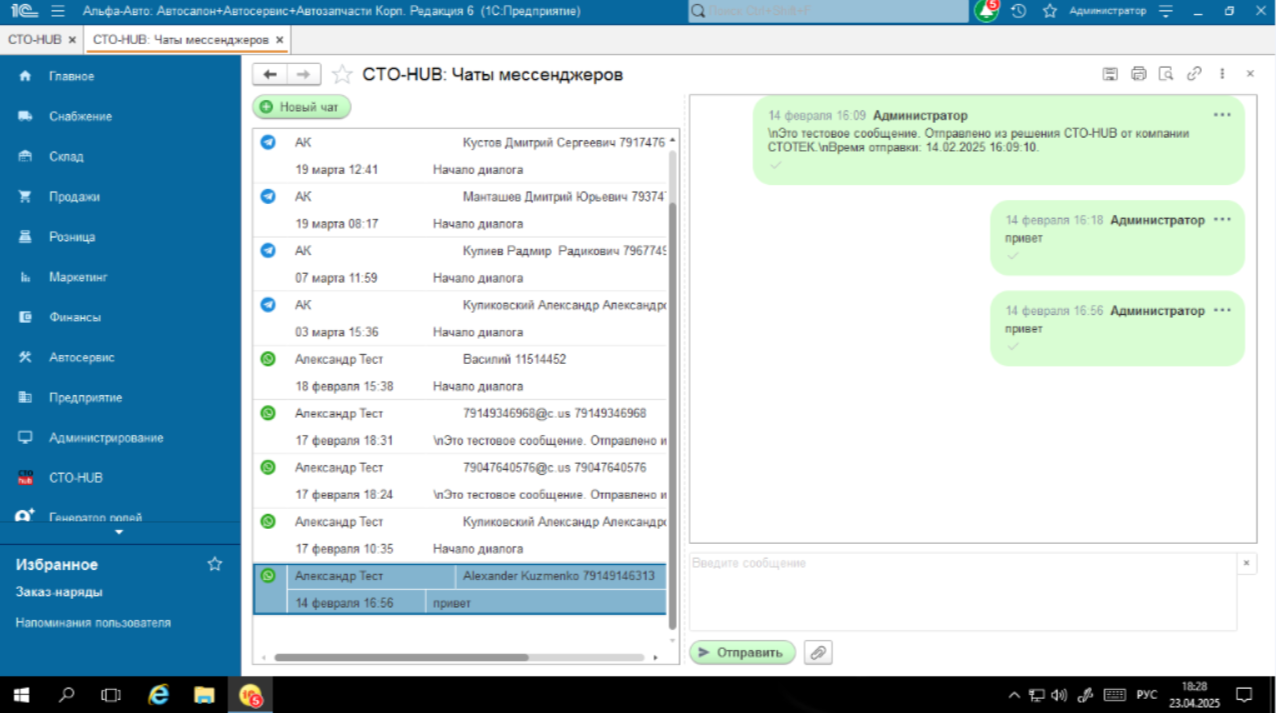
Task: Close the СТО-HUB tab
Action: [72, 40]
